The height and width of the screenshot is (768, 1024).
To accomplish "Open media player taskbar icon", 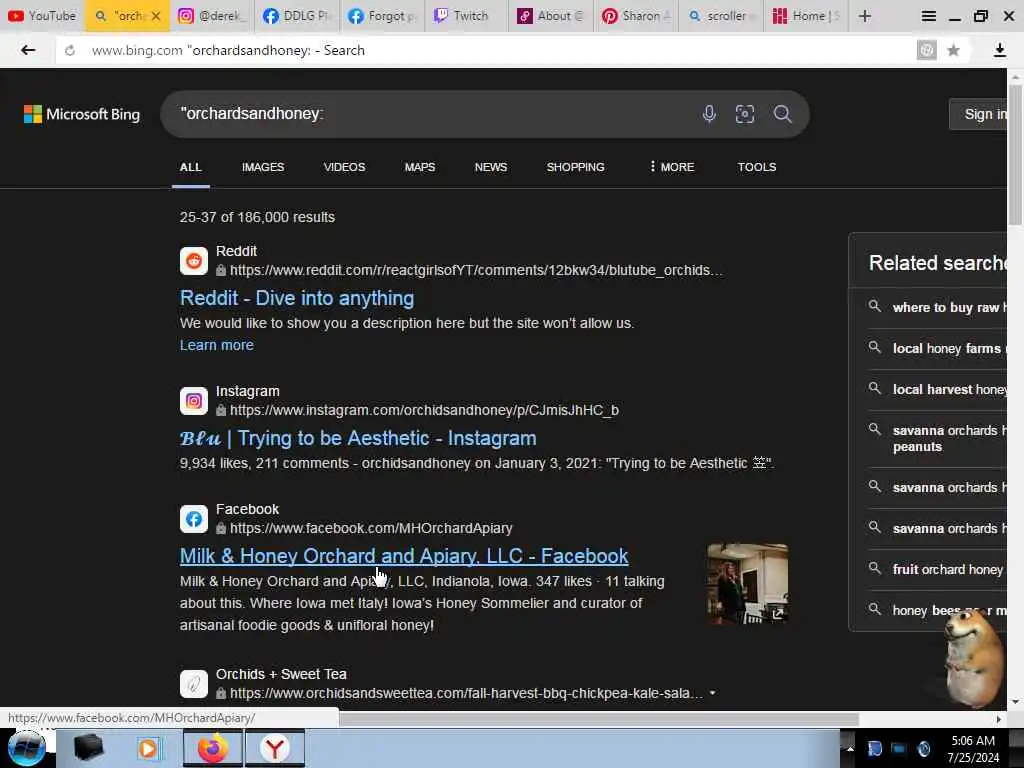I will pyautogui.click(x=148, y=748).
